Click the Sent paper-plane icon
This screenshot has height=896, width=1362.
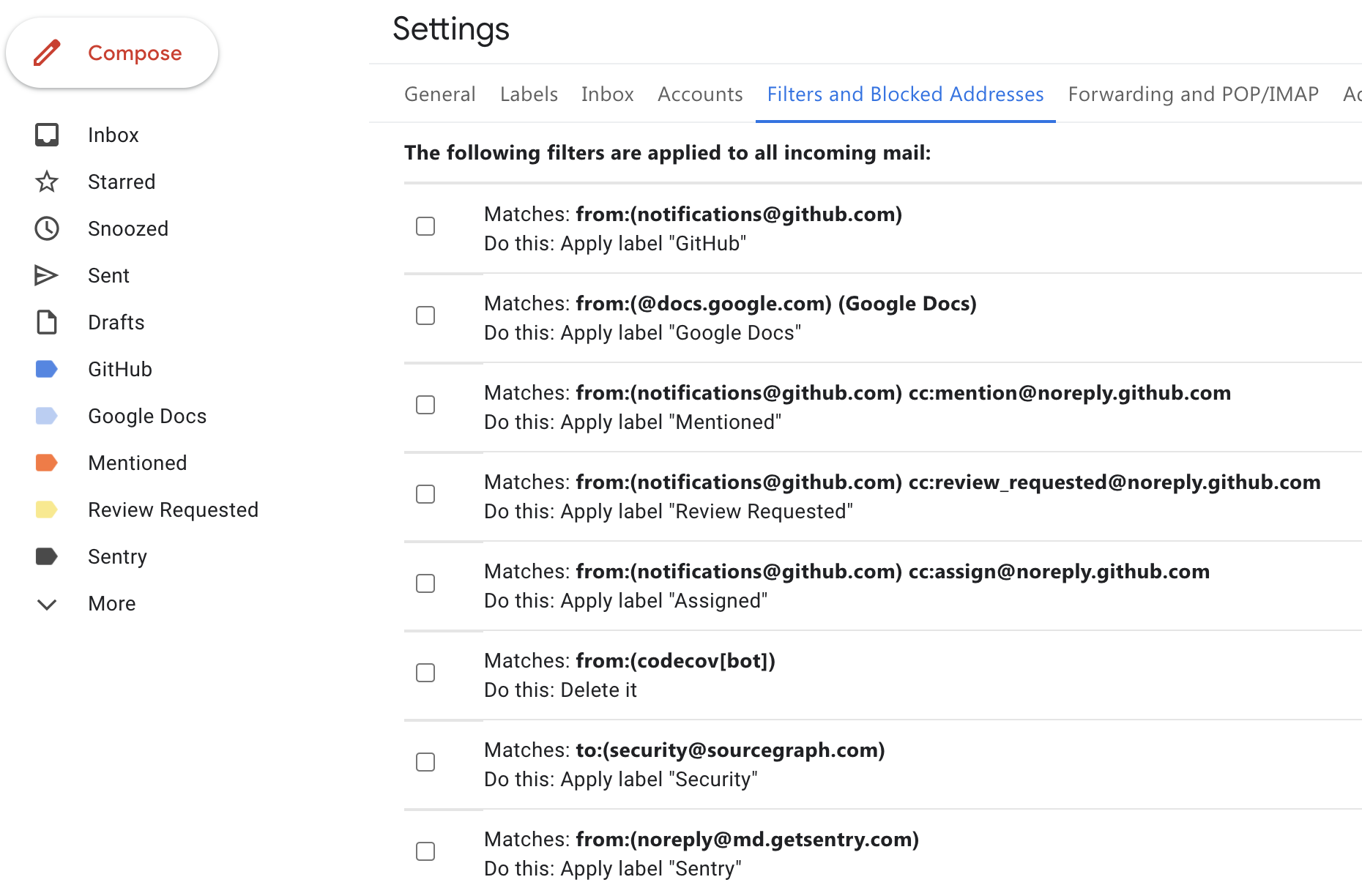[47, 275]
